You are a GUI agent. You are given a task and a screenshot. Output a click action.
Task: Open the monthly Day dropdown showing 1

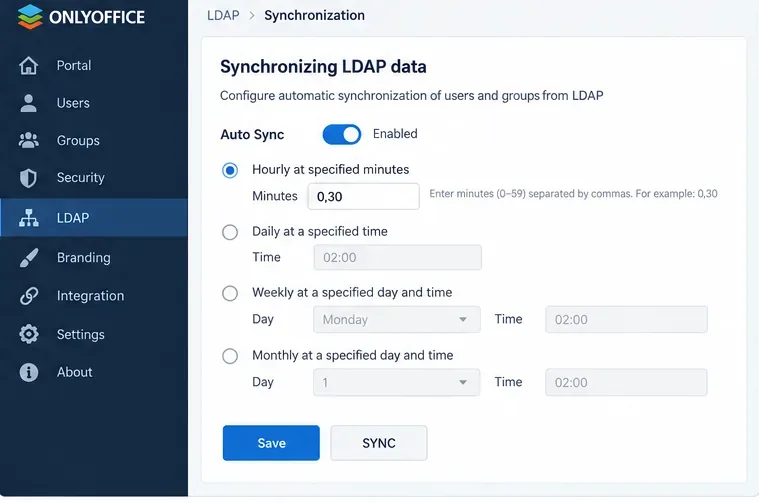click(x=397, y=382)
